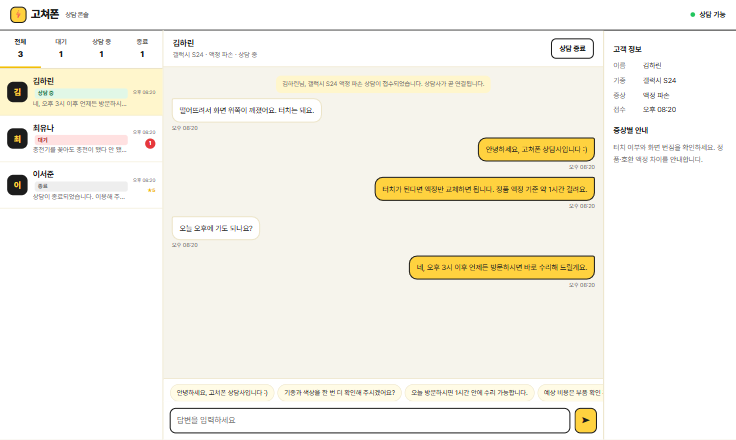This screenshot has height=440, width=736.
Task: Click the red unread badge on 최유나
Action: (150, 143)
